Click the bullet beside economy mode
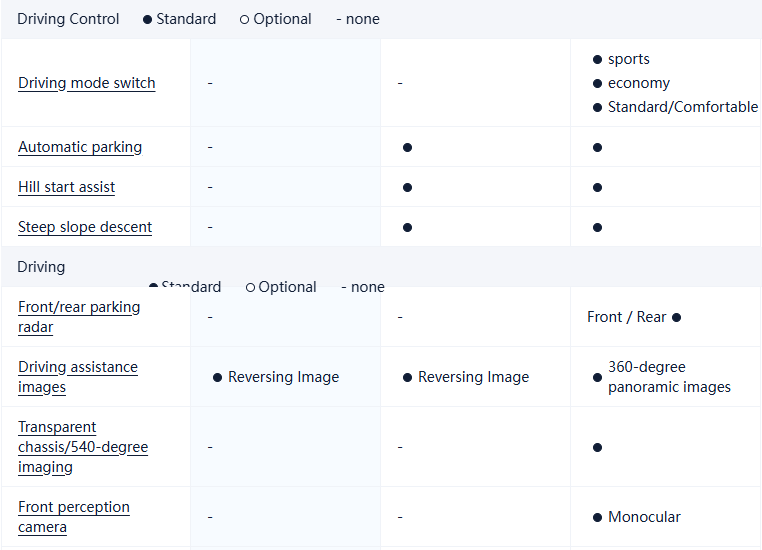This screenshot has height=550, width=762. 598,84
